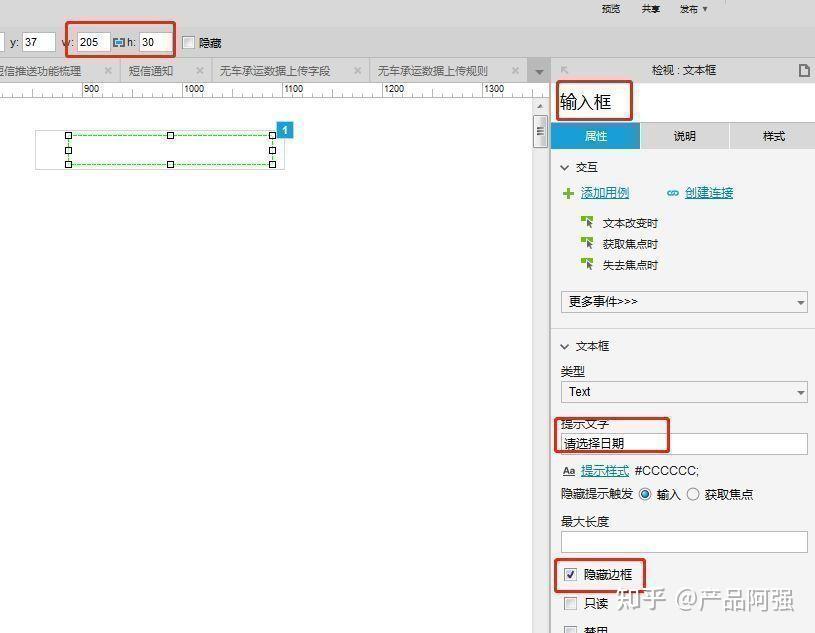Viewport: 815px width, 633px height.
Task: Toggle the lock aspect ratio icon between w and h
Action: click(119, 42)
